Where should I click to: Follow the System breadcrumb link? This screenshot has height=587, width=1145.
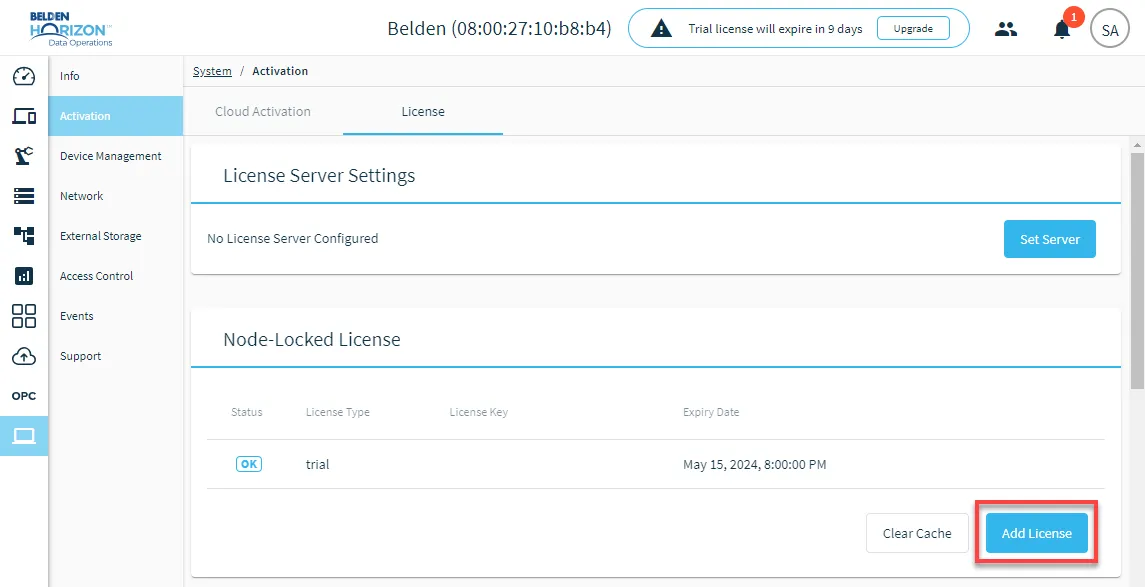[212, 71]
